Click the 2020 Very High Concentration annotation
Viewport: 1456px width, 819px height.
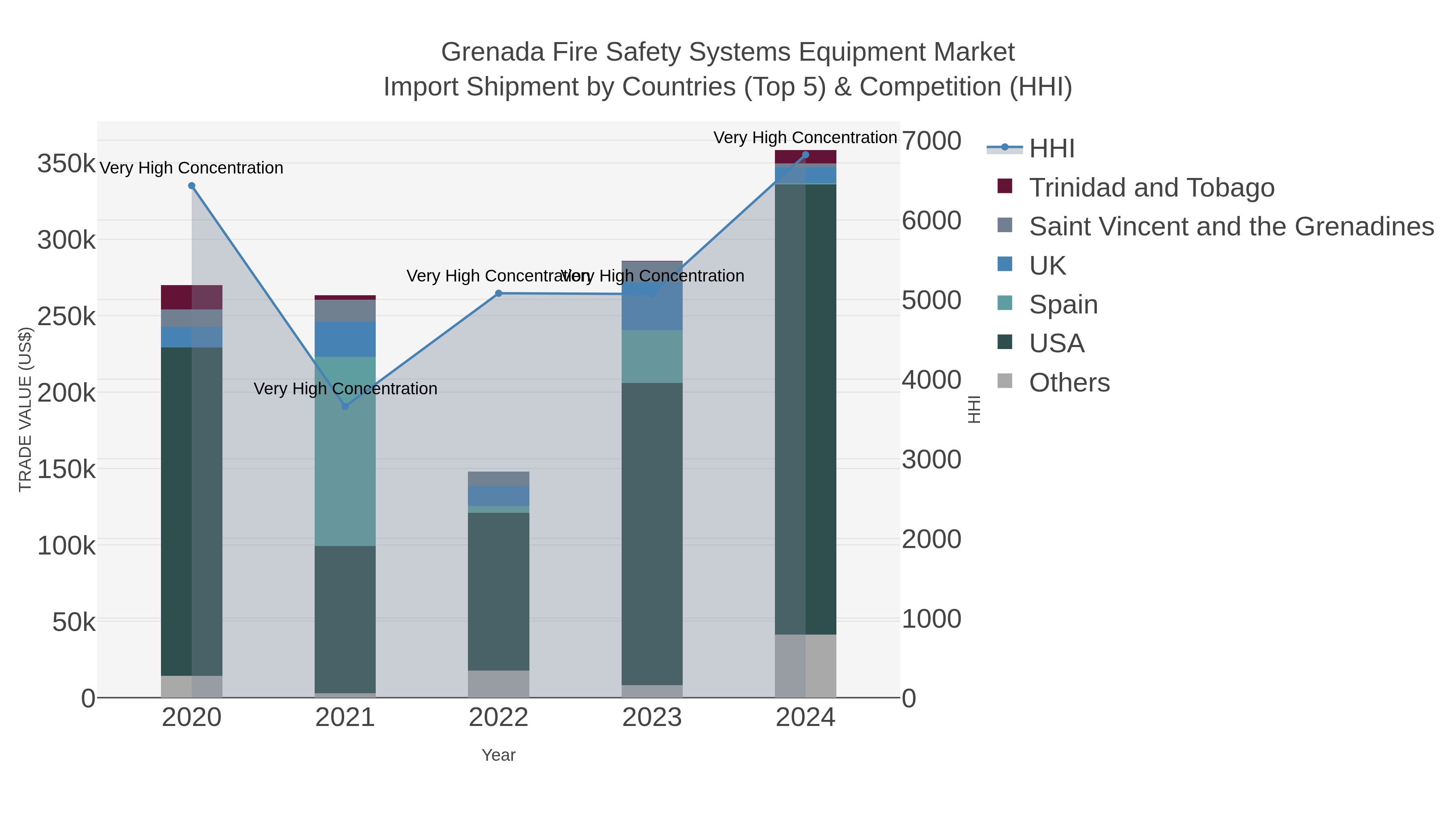(x=192, y=168)
